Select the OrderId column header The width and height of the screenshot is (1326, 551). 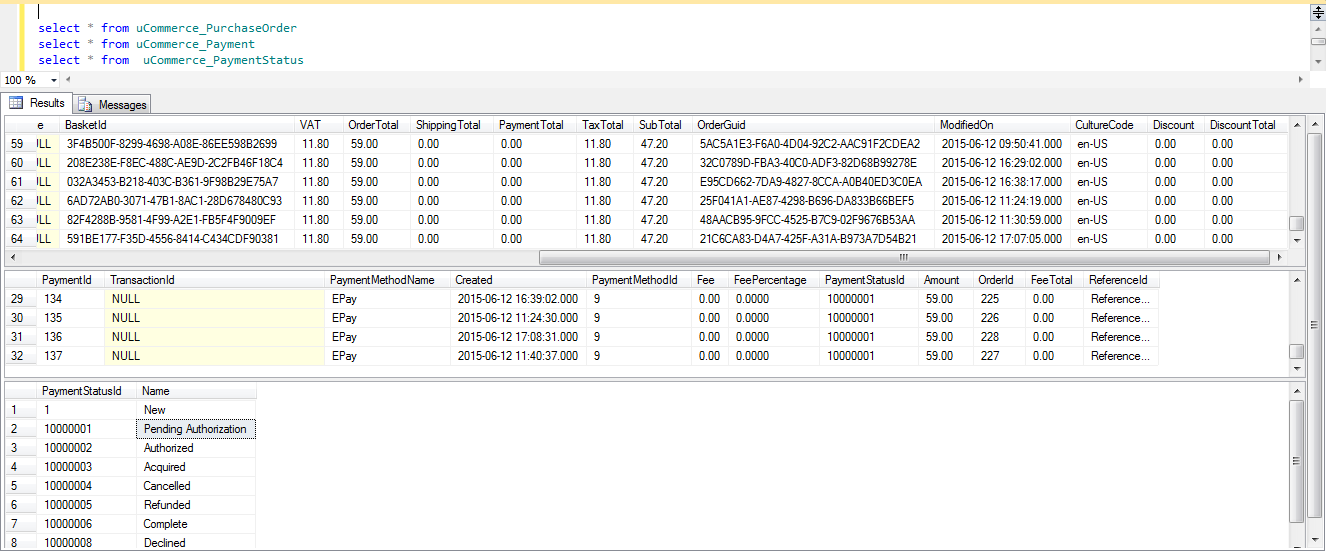pyautogui.click(x=1000, y=280)
